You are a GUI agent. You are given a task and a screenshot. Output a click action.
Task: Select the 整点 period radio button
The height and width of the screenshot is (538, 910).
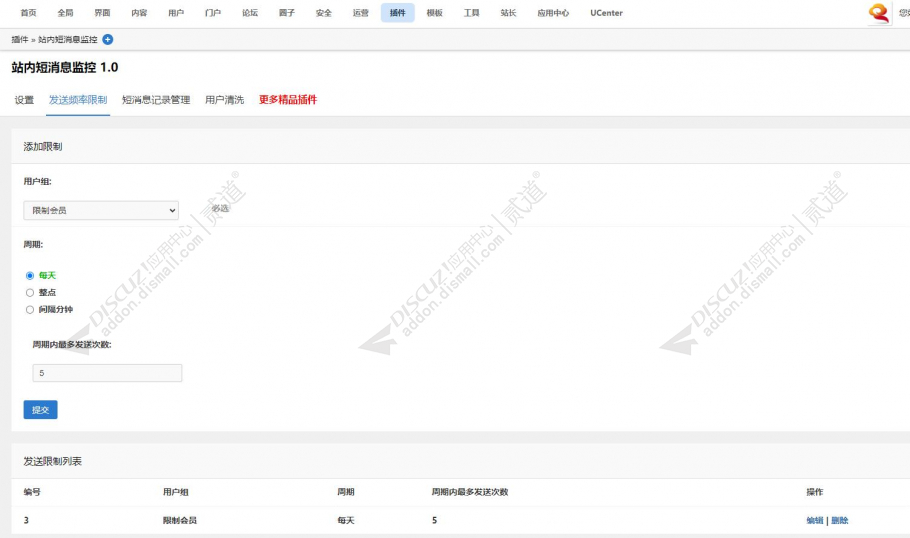pyautogui.click(x=30, y=293)
